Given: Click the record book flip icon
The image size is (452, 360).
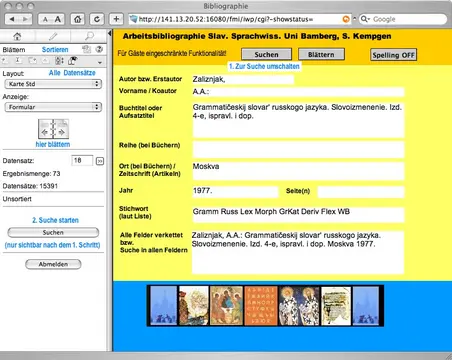Looking at the screenshot, I should (x=53, y=129).
